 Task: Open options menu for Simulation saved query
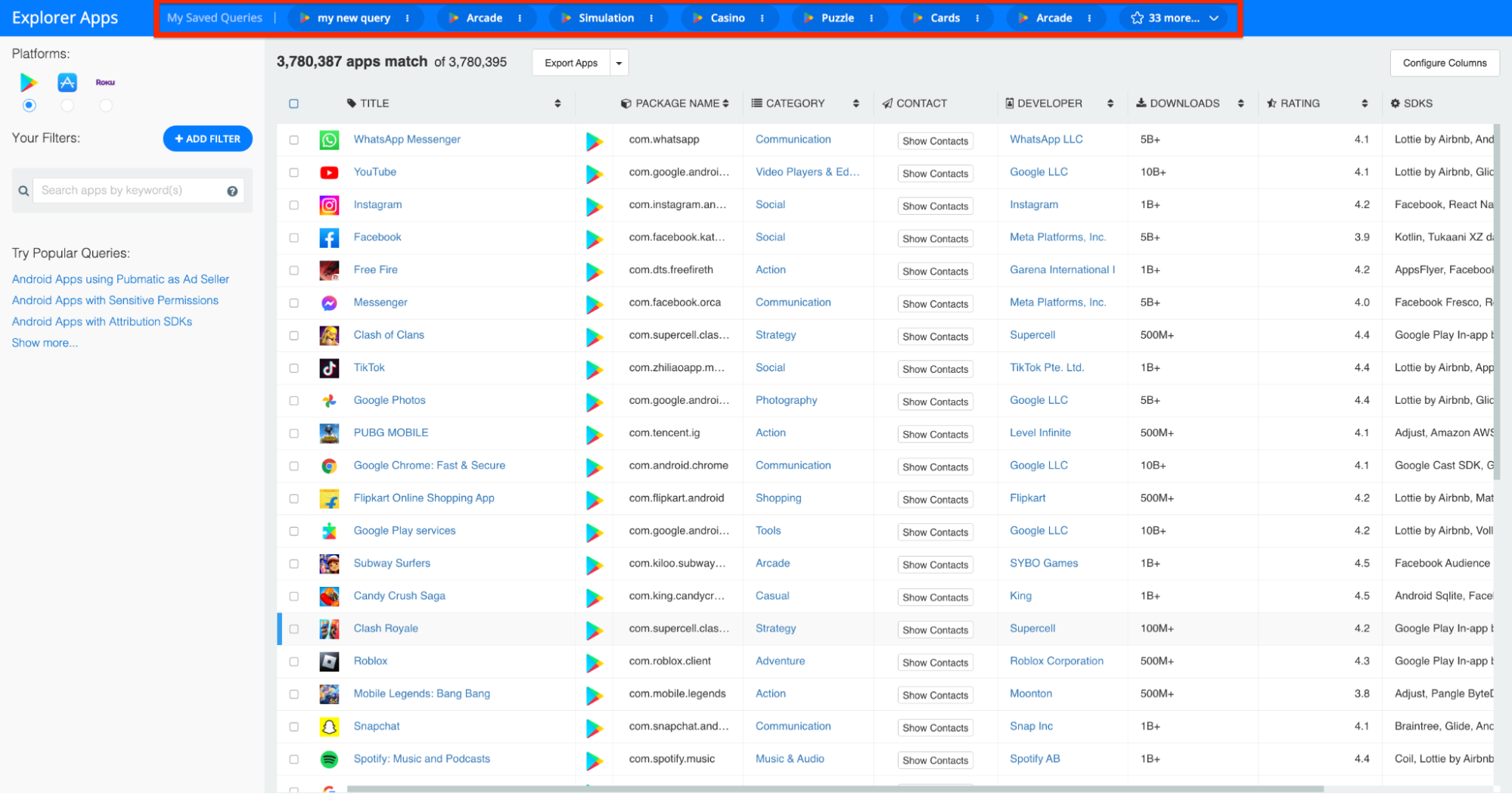(651, 18)
